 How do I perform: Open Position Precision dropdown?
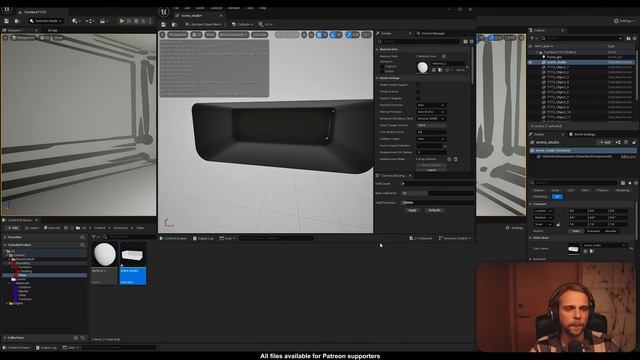coord(431,105)
